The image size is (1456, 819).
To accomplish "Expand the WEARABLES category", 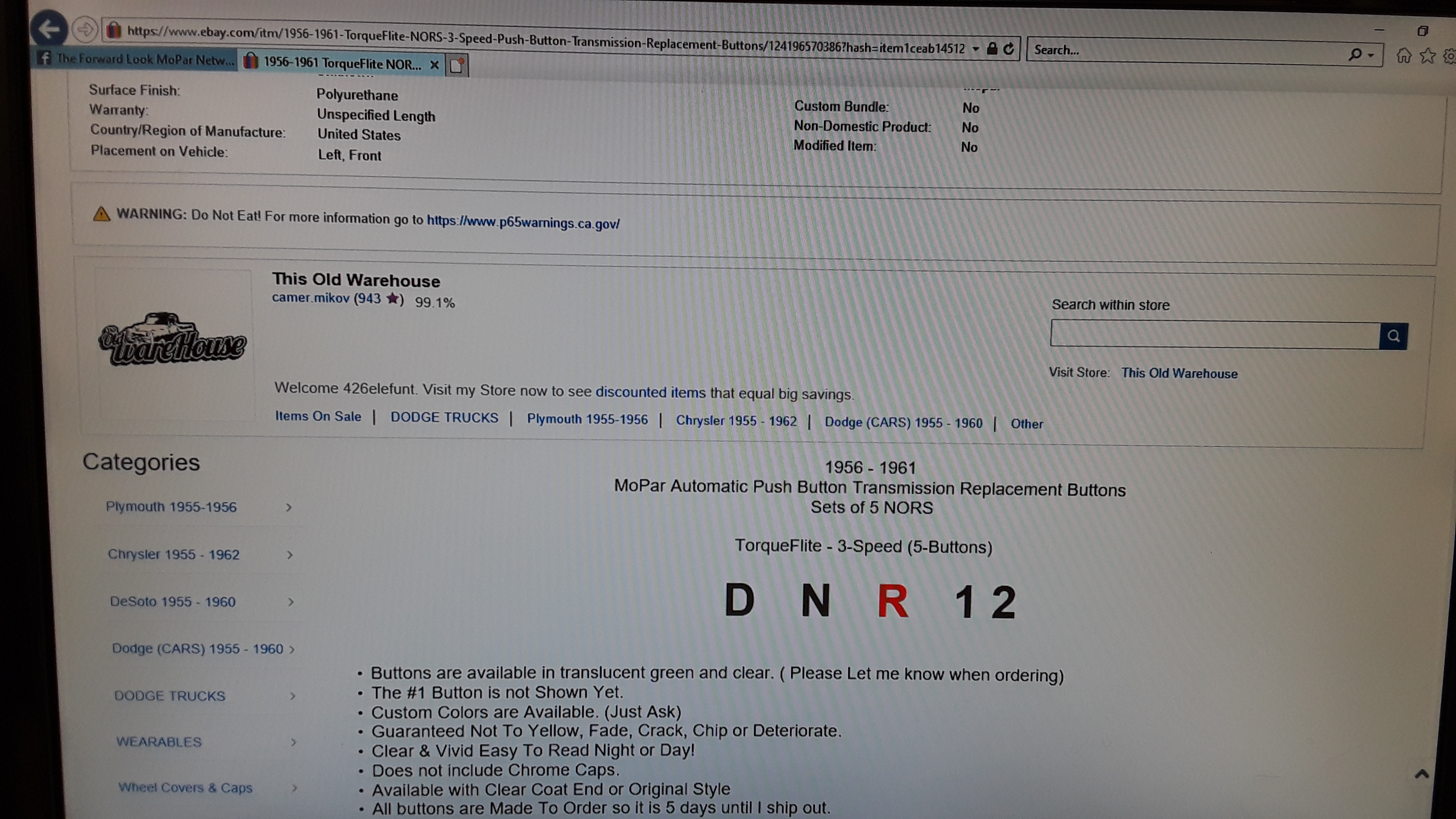I will pyautogui.click(x=293, y=742).
